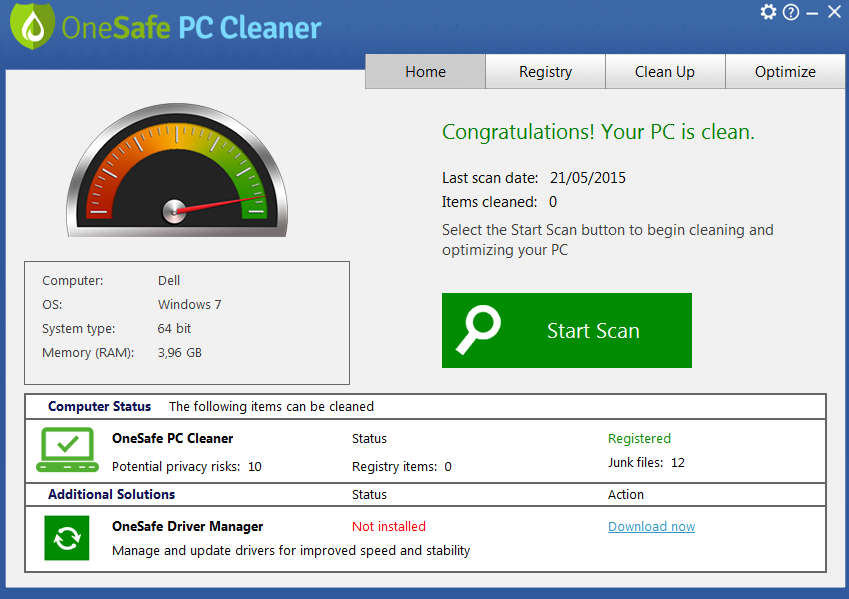Screen dimensions: 849x599
Task: Start the scan with the green button
Action: tap(567, 330)
